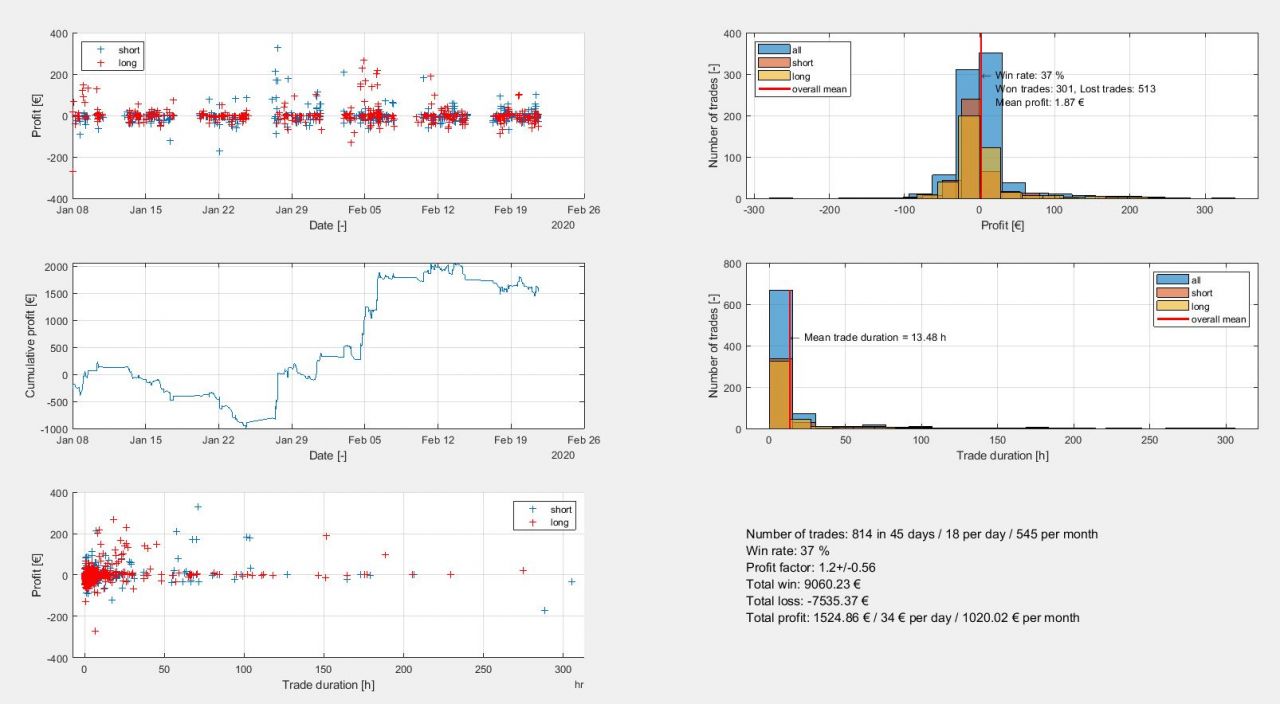1280x704 pixels.
Task: Click the "Feb 05" tick label on cumulative profit plot
Action: tap(364, 439)
